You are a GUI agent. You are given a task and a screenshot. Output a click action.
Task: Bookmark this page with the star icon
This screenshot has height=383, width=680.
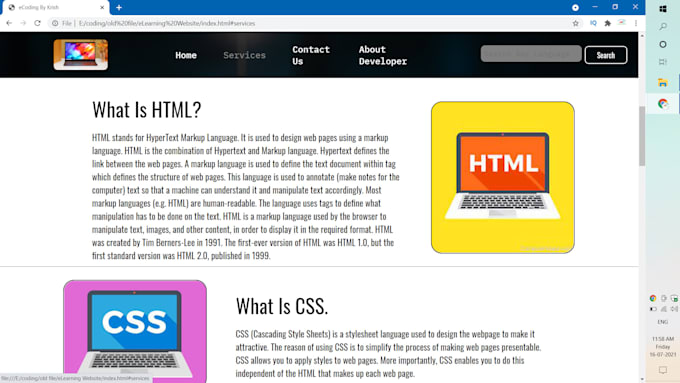click(x=575, y=23)
